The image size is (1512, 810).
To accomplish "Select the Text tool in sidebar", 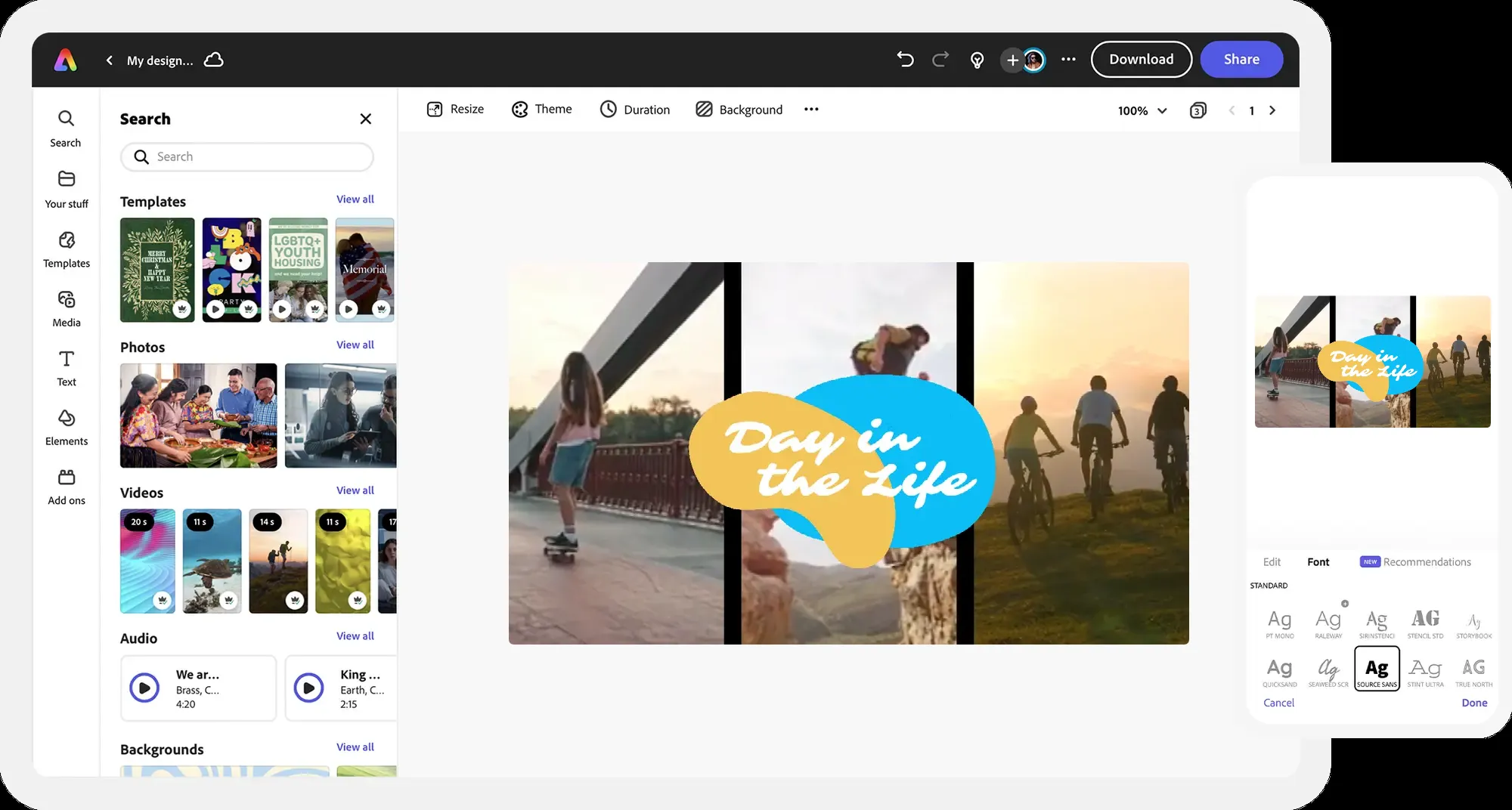I will point(67,367).
